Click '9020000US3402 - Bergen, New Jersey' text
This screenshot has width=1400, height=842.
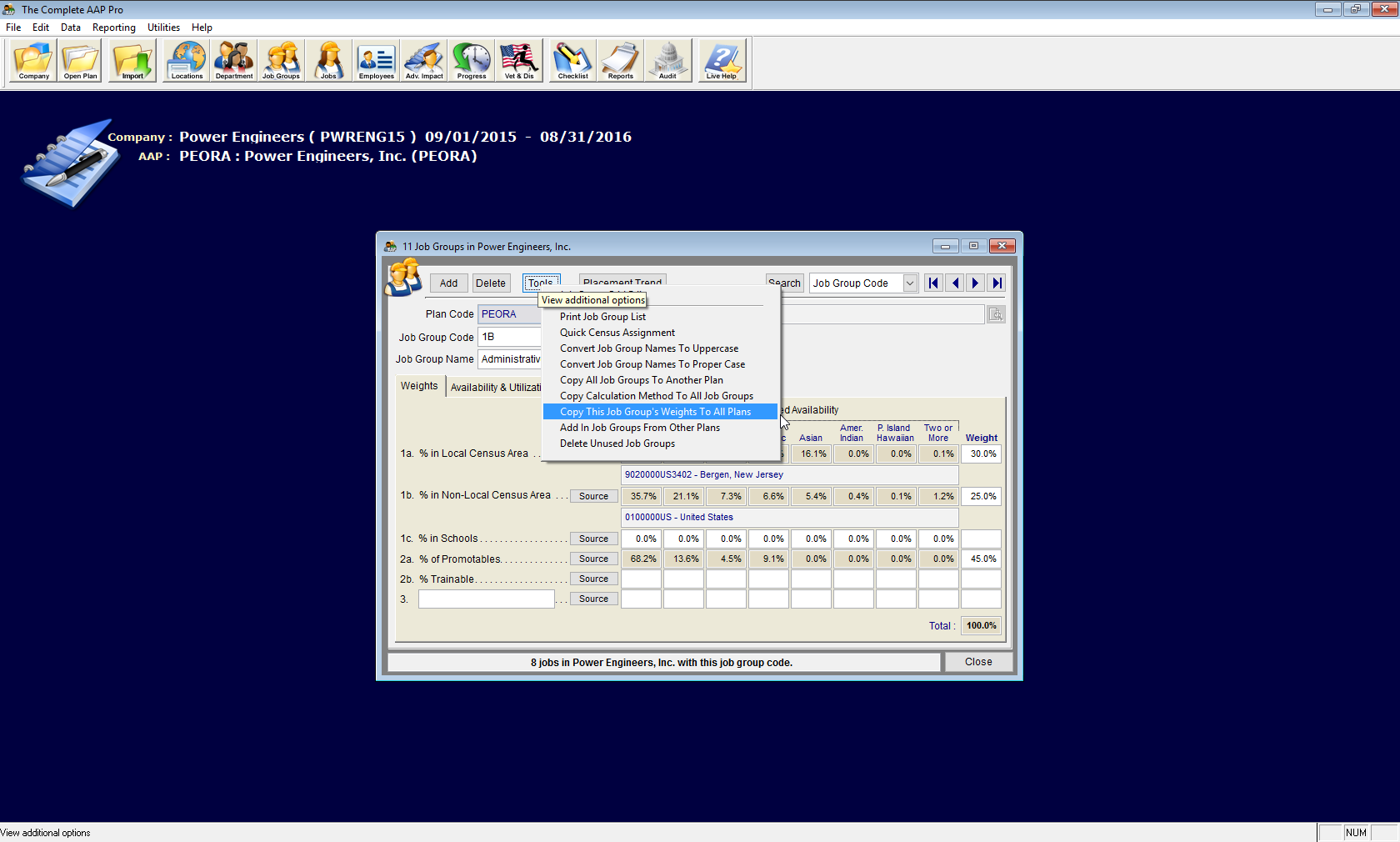(704, 474)
